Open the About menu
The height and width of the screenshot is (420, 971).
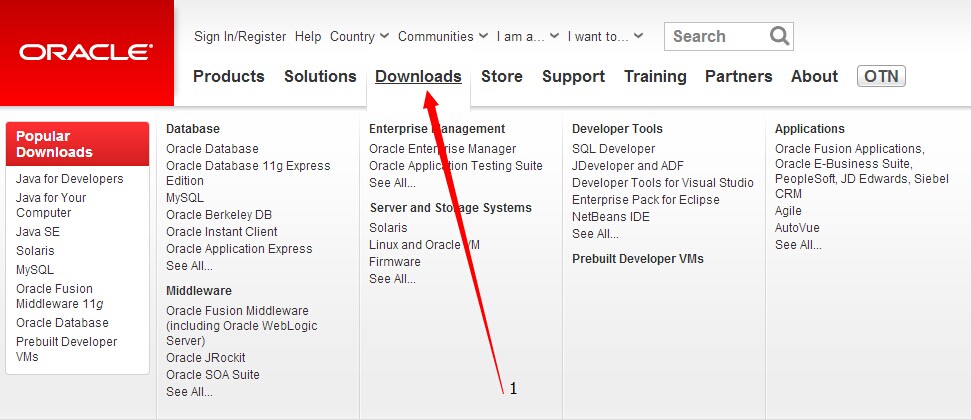pos(814,76)
